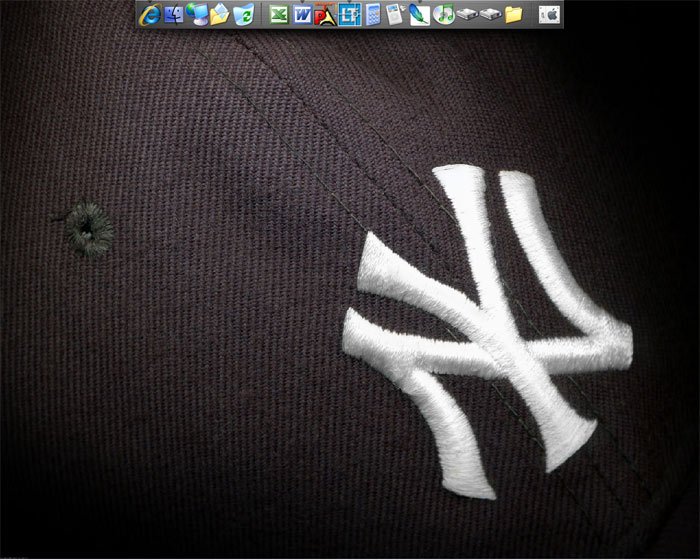
Task: Open the second hard drive icon
Action: [490, 14]
